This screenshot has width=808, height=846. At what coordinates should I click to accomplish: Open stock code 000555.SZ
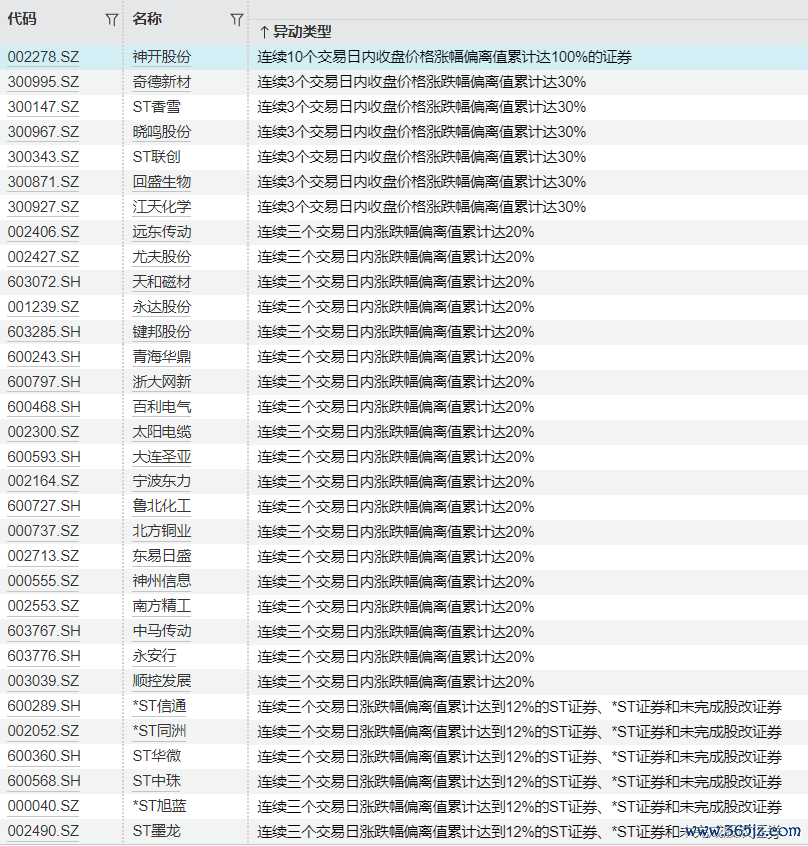(43, 581)
